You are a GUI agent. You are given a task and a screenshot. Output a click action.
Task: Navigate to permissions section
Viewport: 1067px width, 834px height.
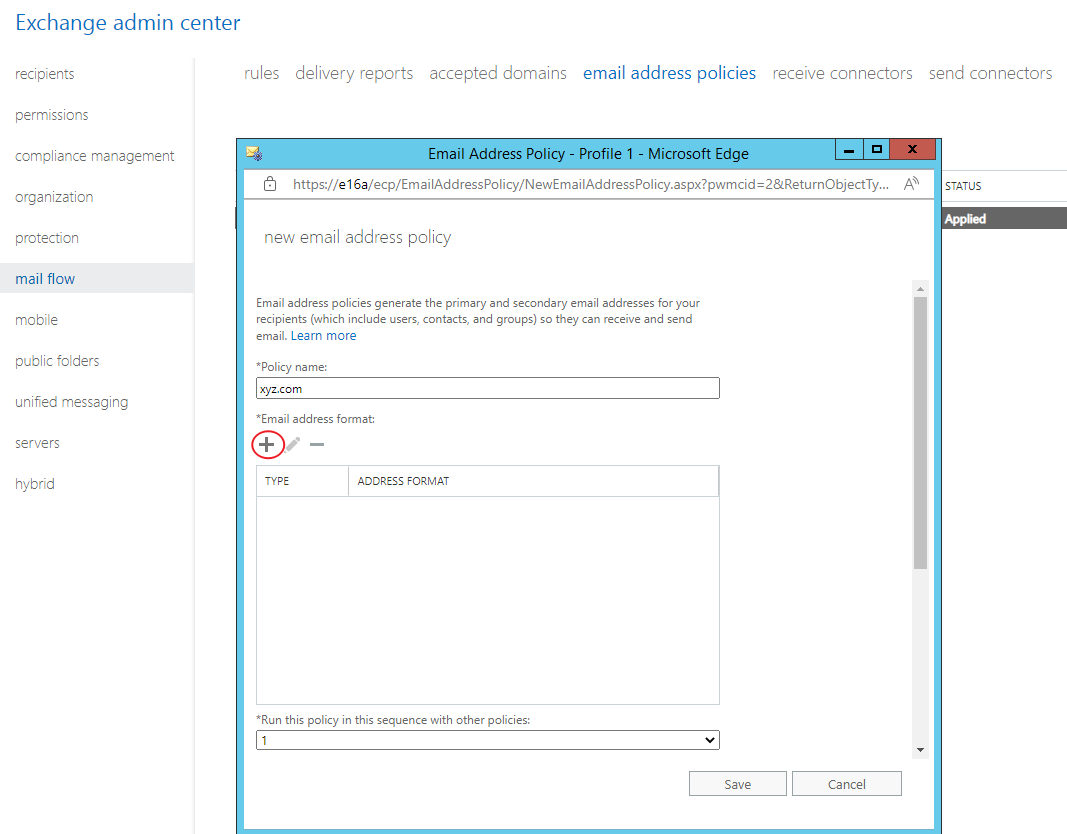(52, 115)
